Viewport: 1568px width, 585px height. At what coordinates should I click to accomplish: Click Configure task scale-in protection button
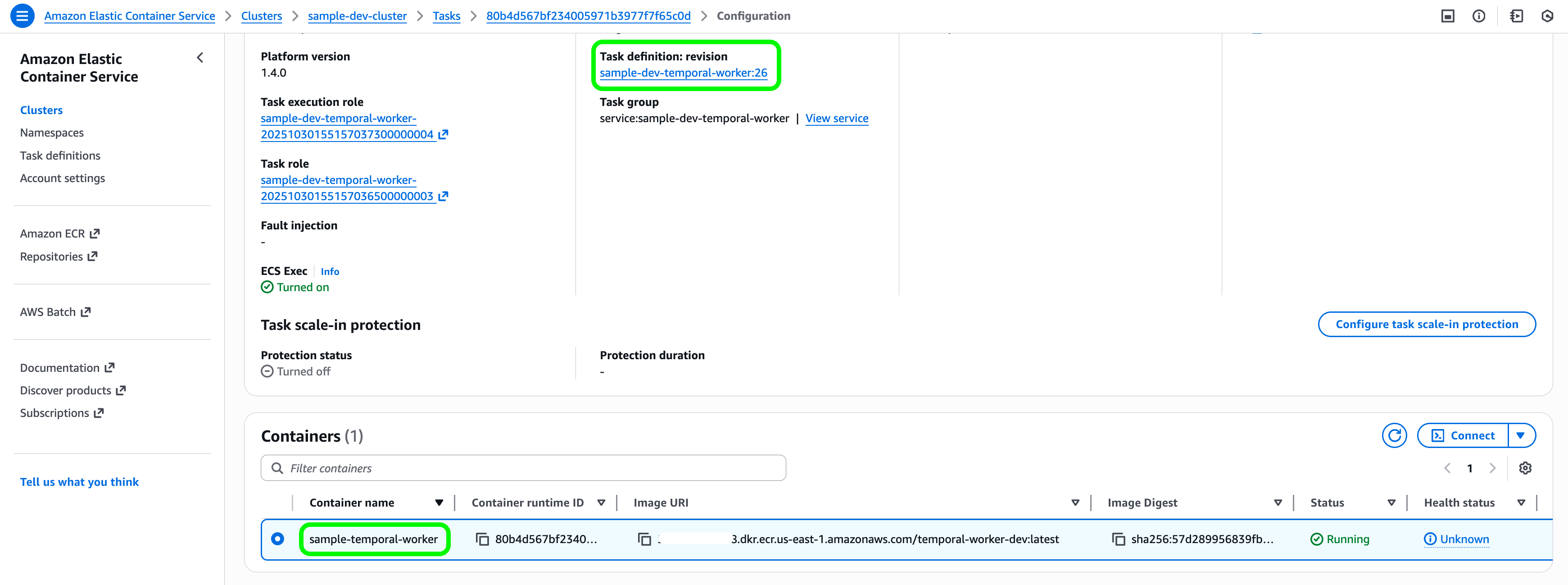[1426, 324]
